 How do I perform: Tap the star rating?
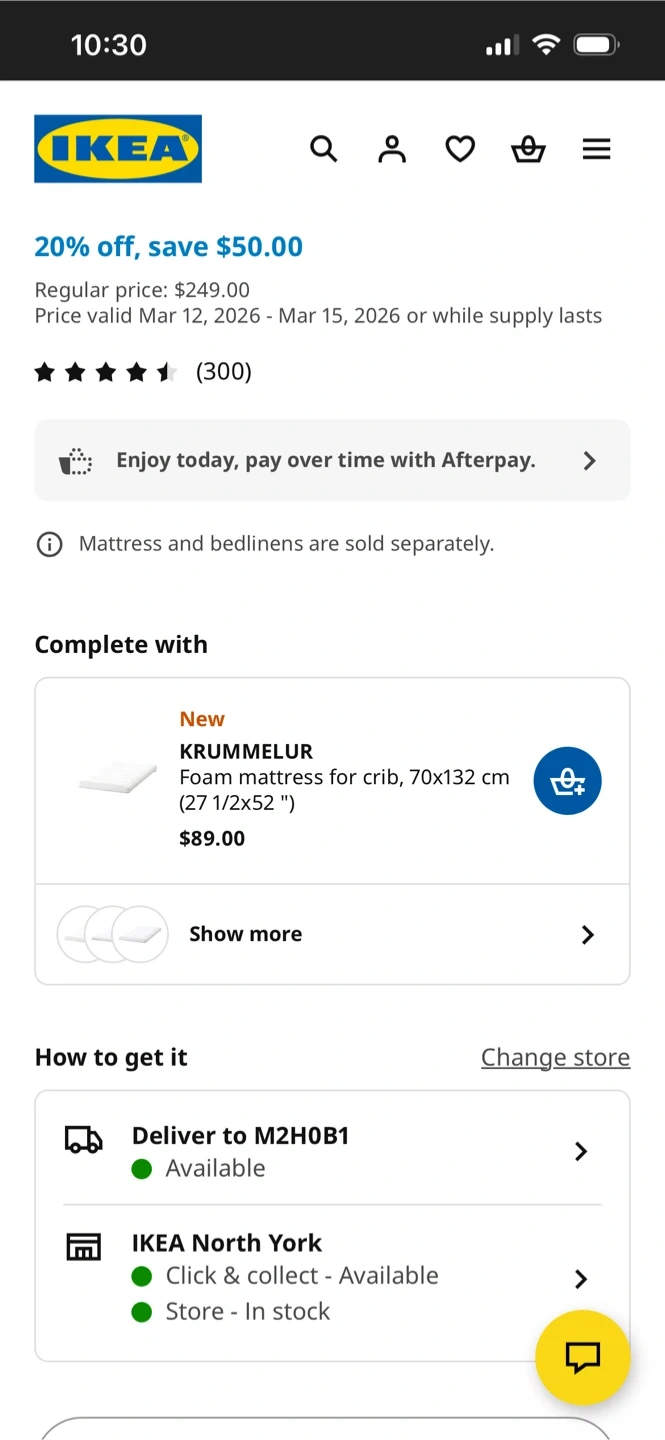click(x=105, y=373)
